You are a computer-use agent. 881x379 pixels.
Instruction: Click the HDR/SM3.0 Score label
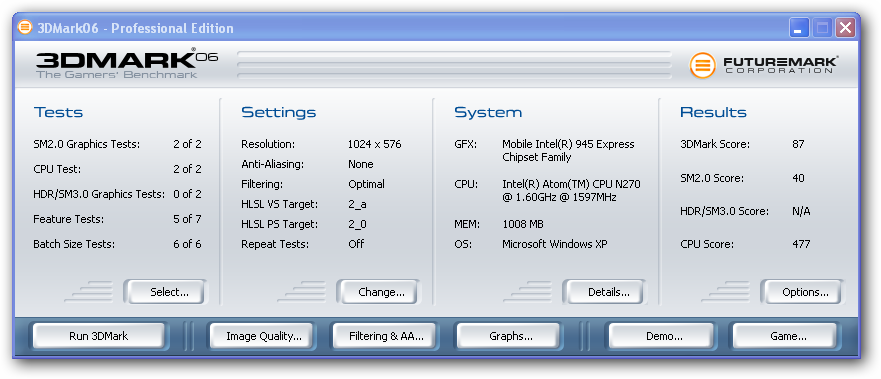[725, 212]
